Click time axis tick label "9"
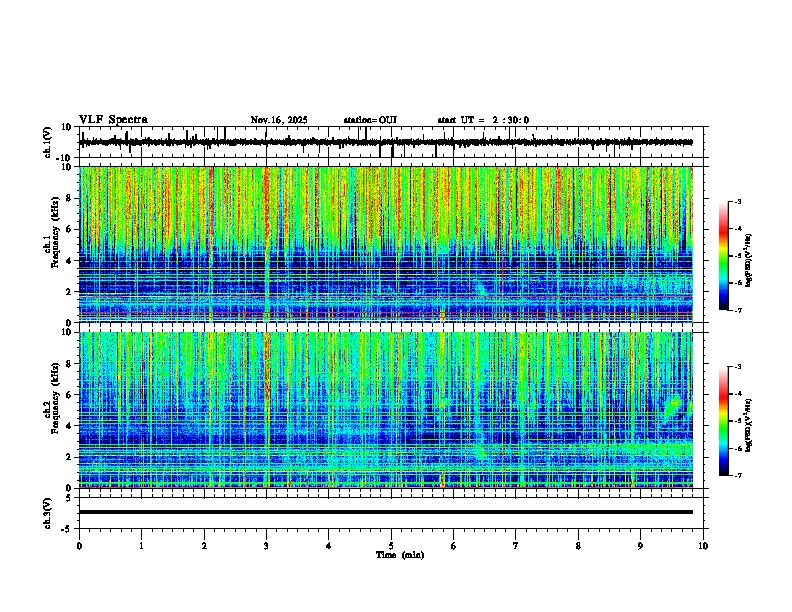Screen dimensions: 792x612 coord(640,546)
